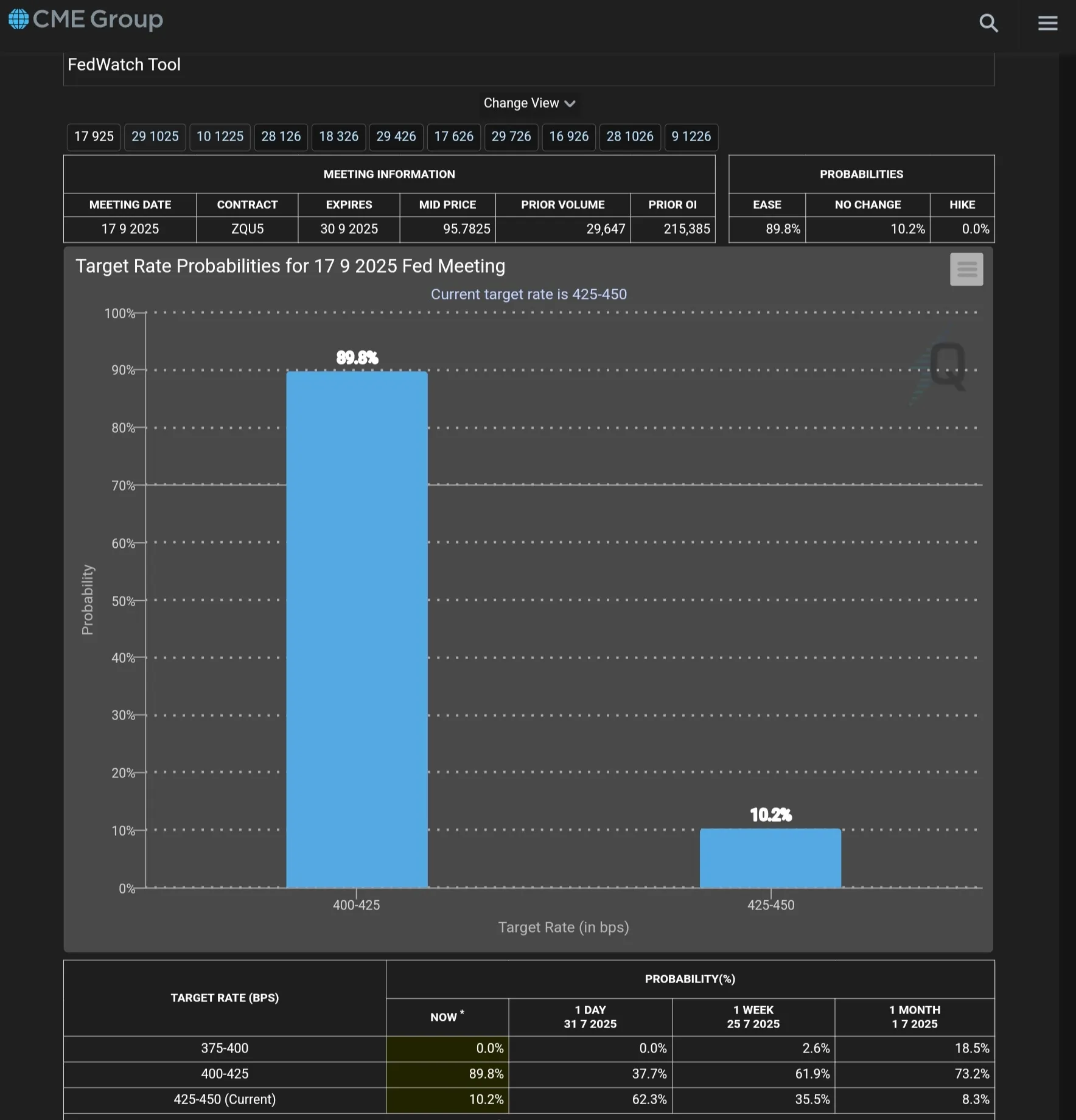Select the 28 1026 meeting tab
Screen dimensions: 1076x1120
[630, 136]
